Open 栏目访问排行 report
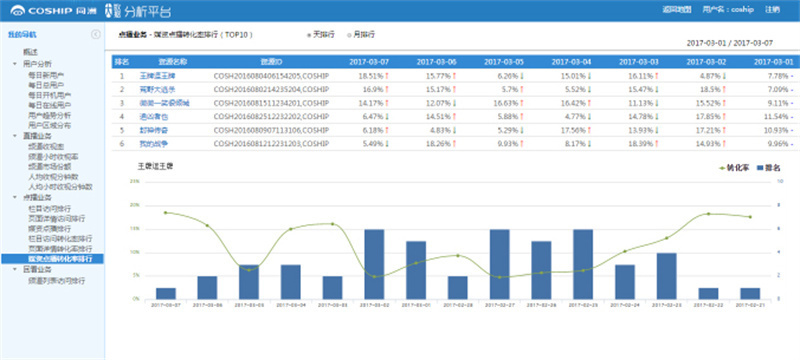 (49, 209)
